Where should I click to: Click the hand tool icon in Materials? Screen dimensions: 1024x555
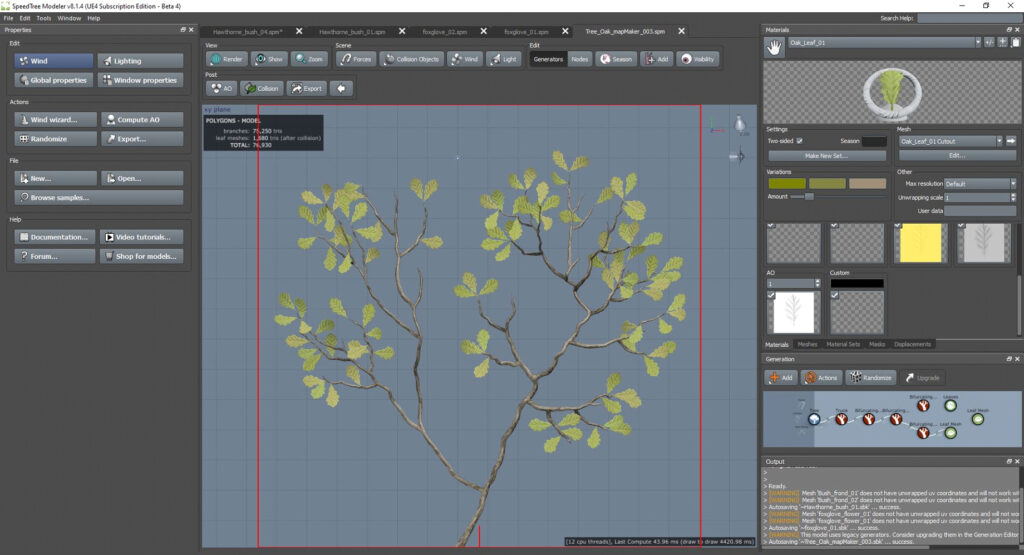(x=773, y=45)
